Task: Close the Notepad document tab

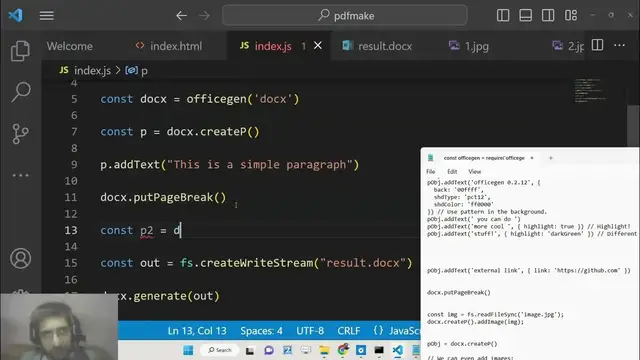Action: (x=532, y=158)
